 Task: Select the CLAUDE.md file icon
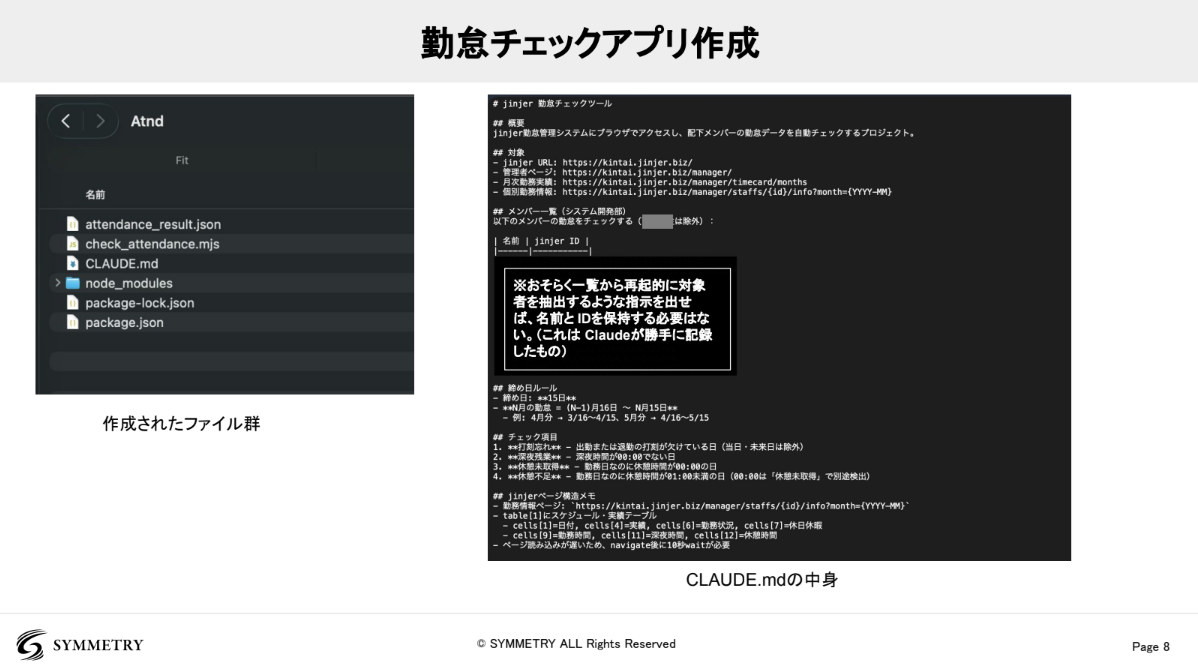click(73, 264)
